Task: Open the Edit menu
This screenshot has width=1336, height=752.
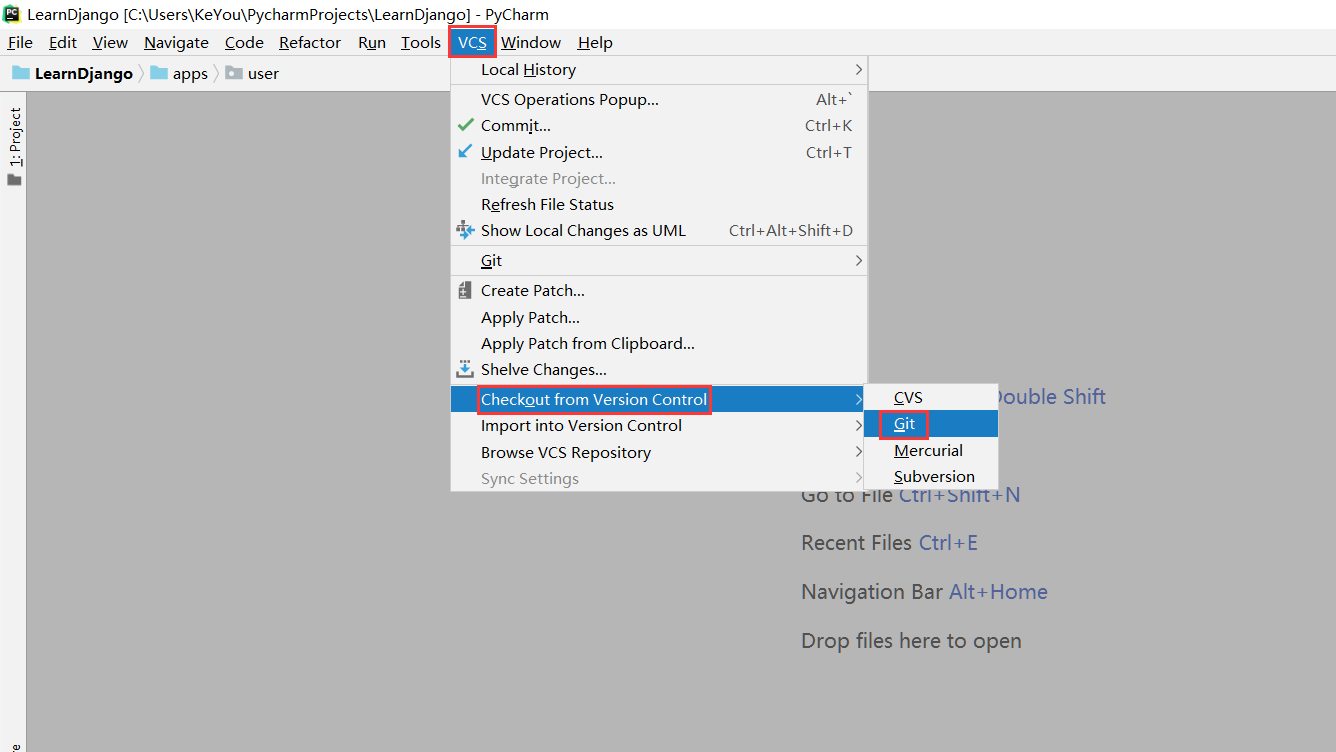Action: click(x=63, y=42)
